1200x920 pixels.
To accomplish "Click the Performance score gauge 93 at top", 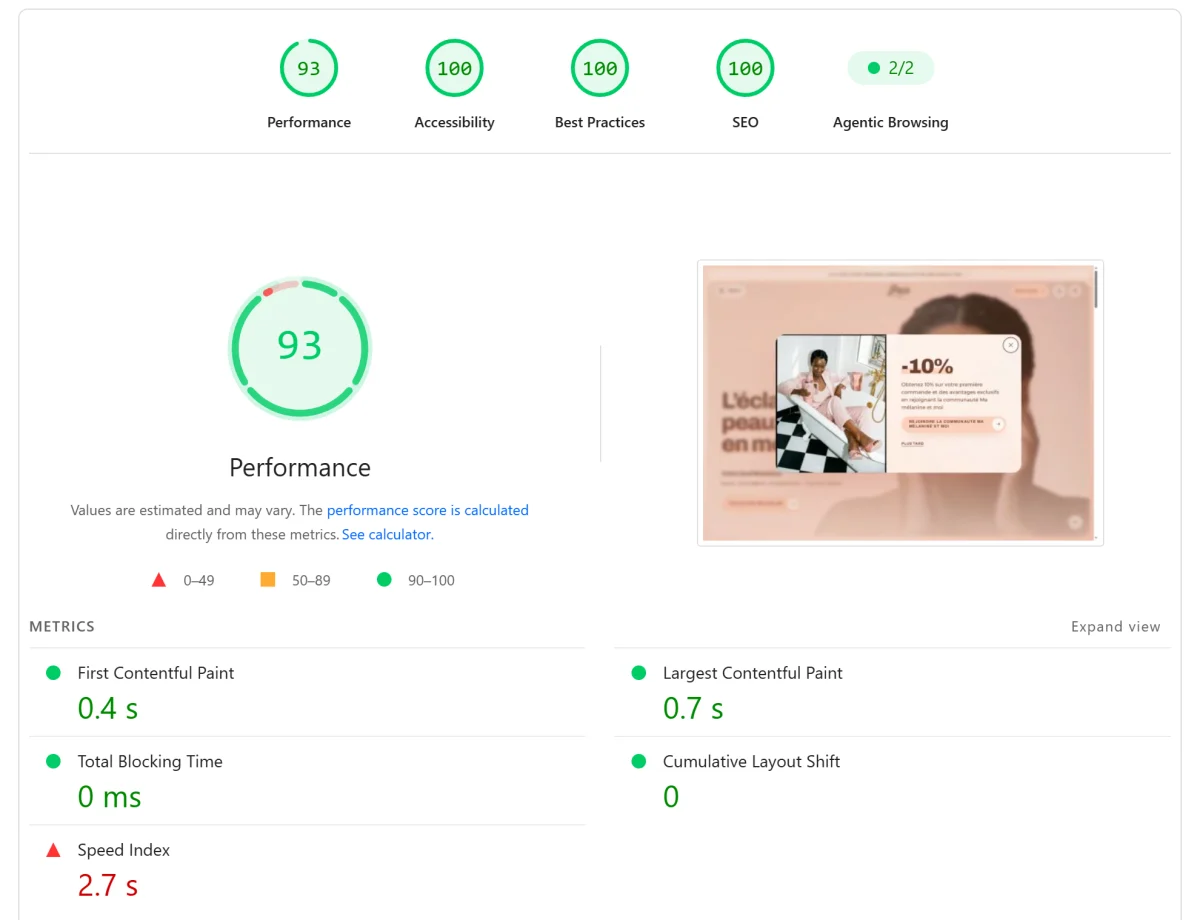I will [x=309, y=68].
